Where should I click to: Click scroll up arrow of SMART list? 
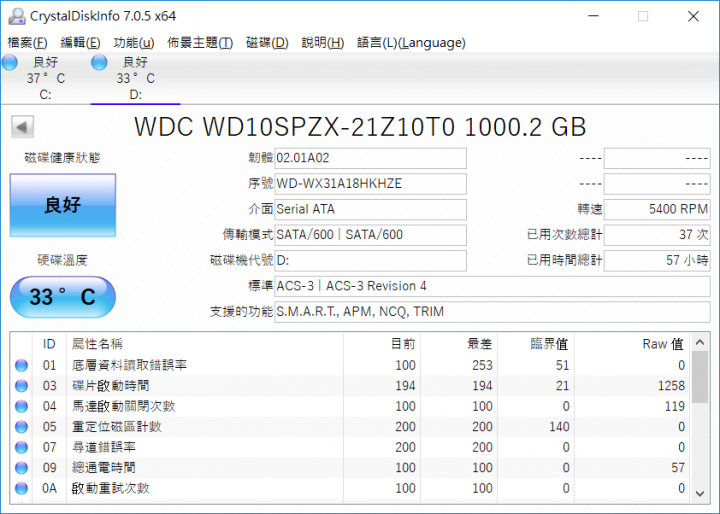pos(700,342)
